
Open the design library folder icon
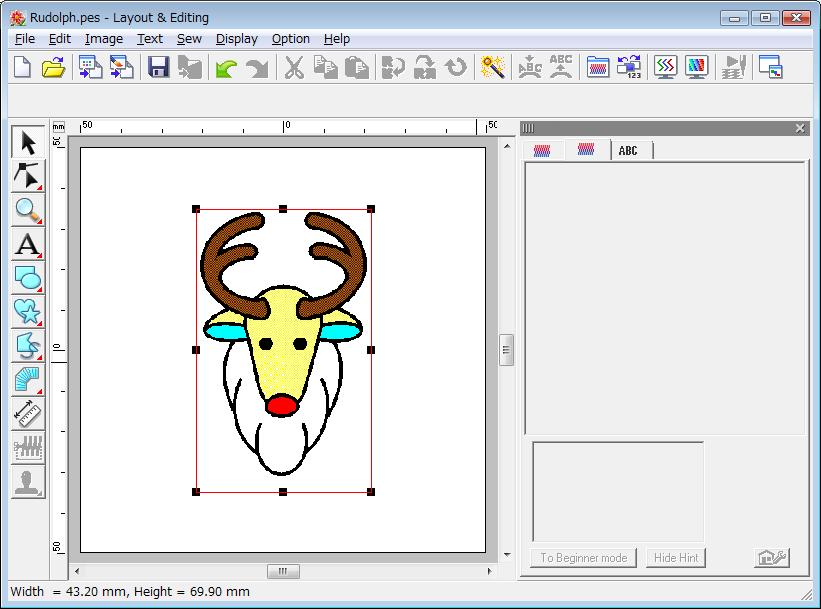point(597,68)
